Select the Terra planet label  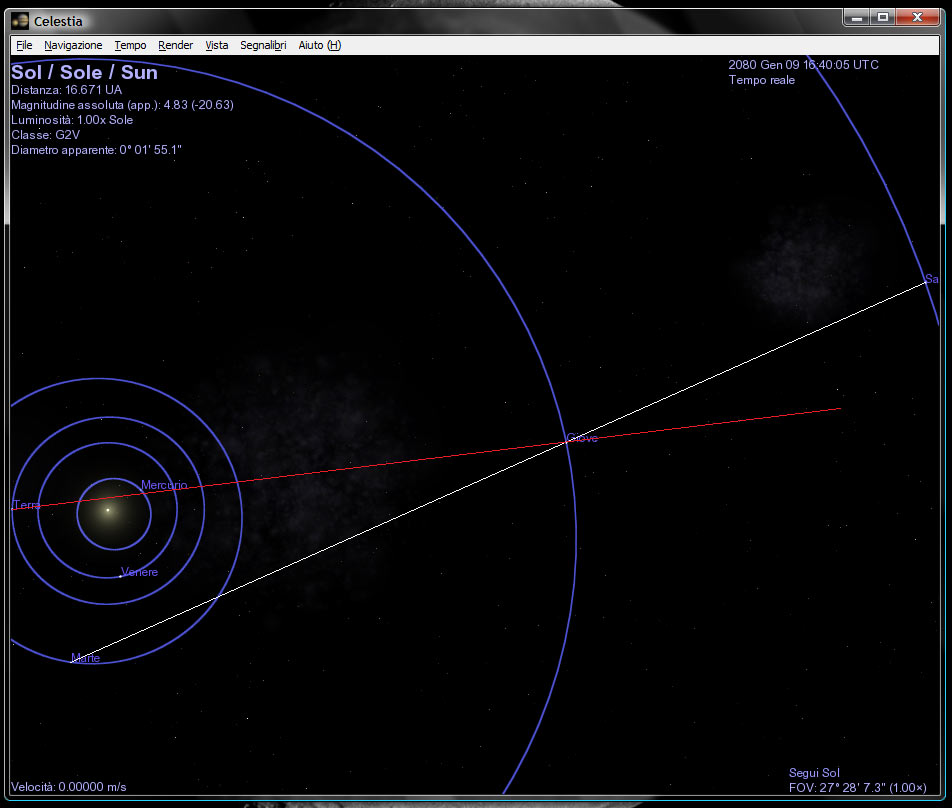[26, 504]
